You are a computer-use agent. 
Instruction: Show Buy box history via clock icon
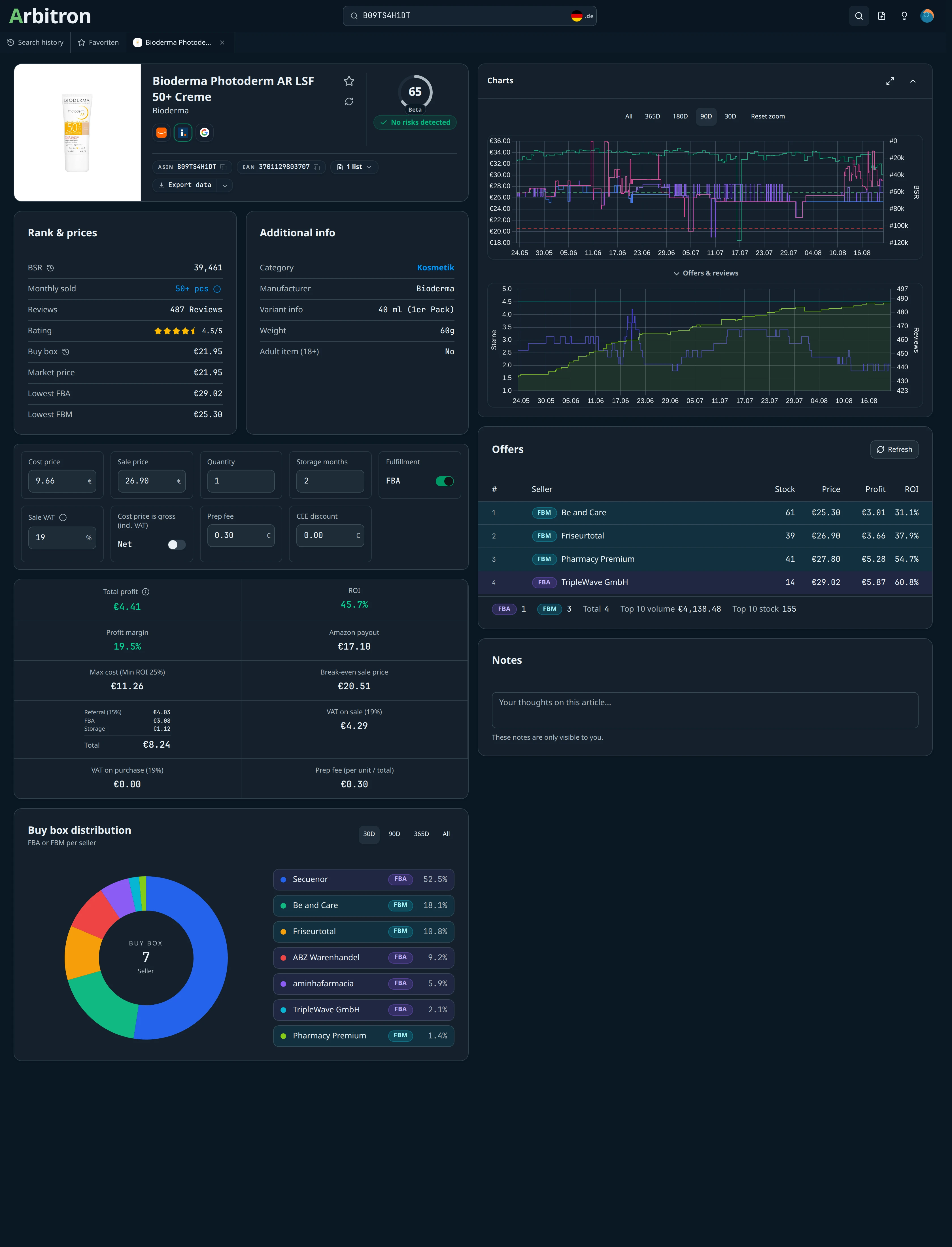(66, 352)
